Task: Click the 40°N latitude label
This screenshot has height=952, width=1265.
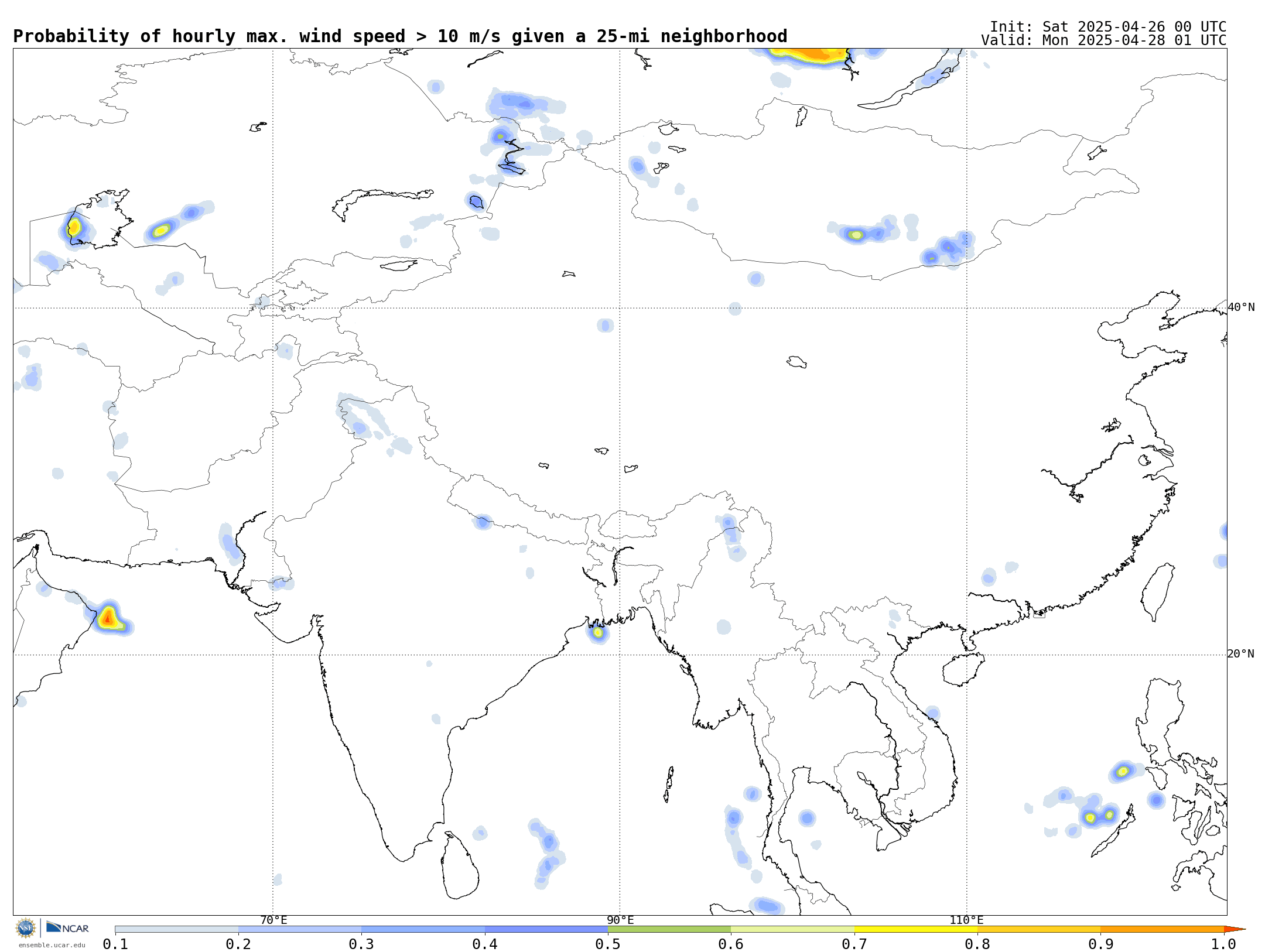Action: pyautogui.click(x=1241, y=307)
